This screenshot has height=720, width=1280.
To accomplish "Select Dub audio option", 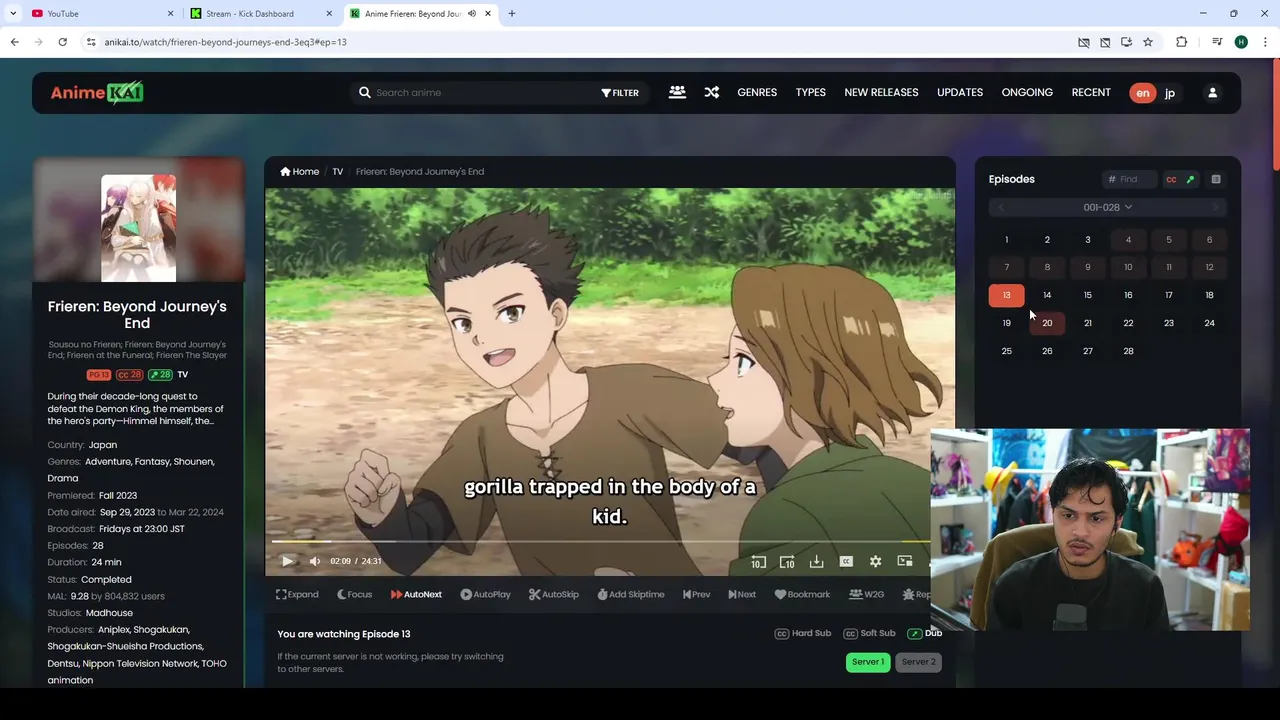I will point(925,633).
